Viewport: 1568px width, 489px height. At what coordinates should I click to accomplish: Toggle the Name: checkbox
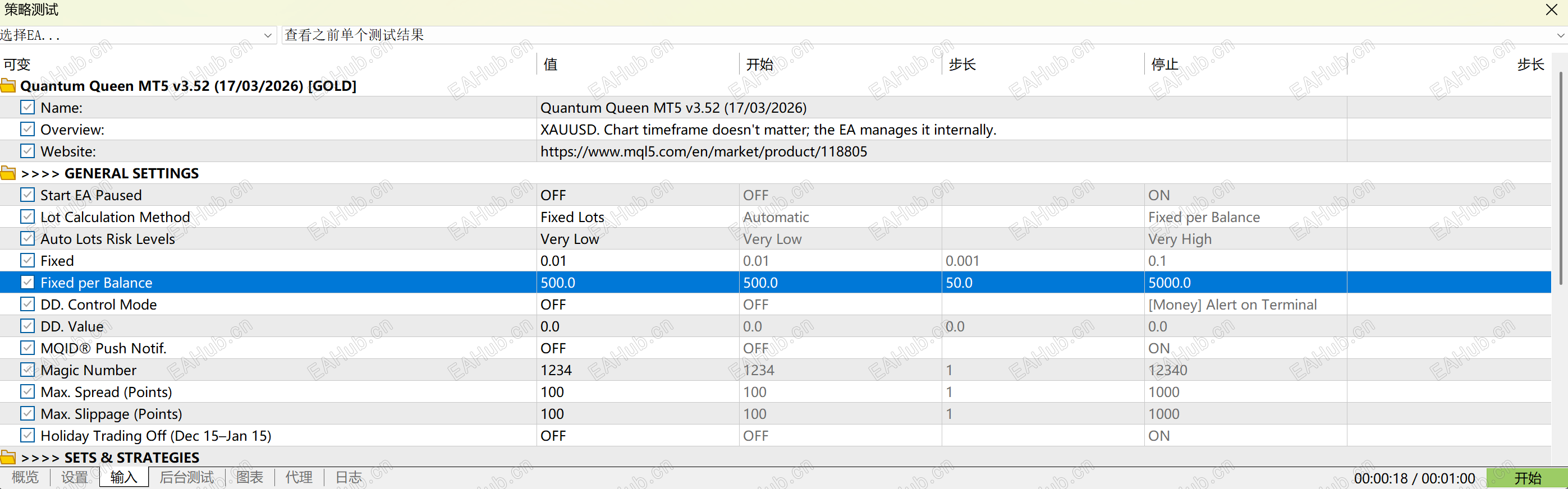27,108
